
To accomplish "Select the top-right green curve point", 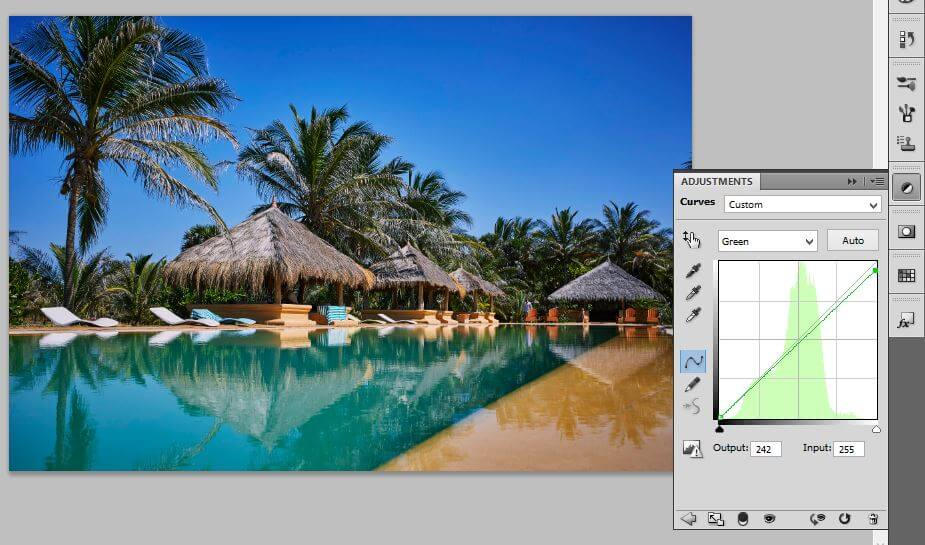I will click(x=875, y=270).
